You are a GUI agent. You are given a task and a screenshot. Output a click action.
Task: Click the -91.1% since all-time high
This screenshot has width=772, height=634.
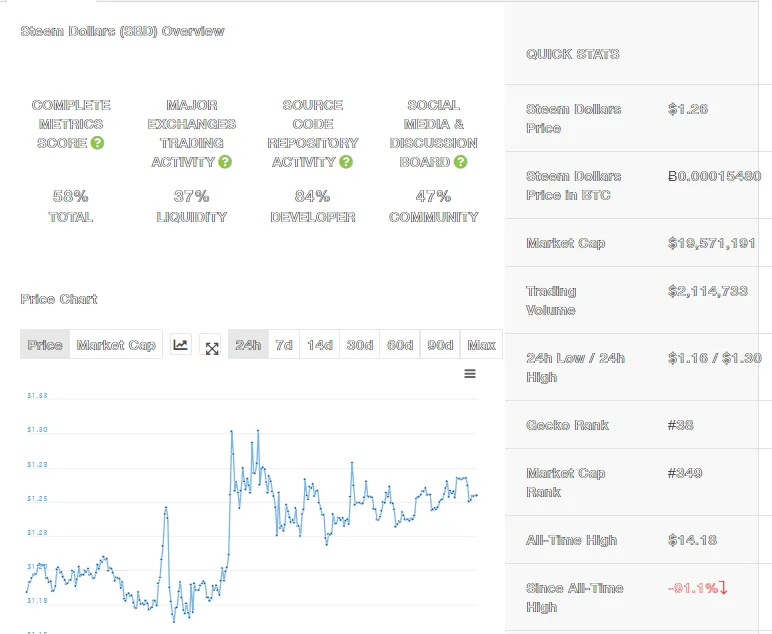pos(698,588)
